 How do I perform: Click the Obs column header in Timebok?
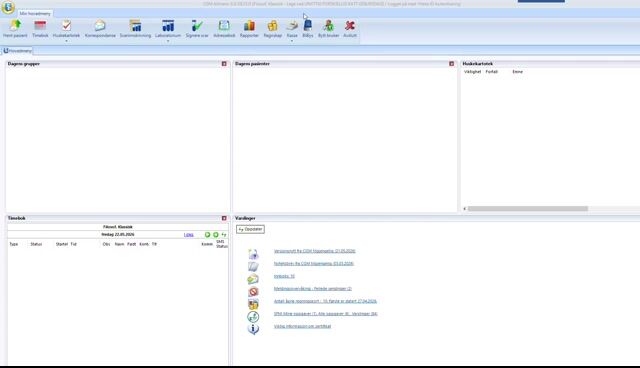coord(106,244)
